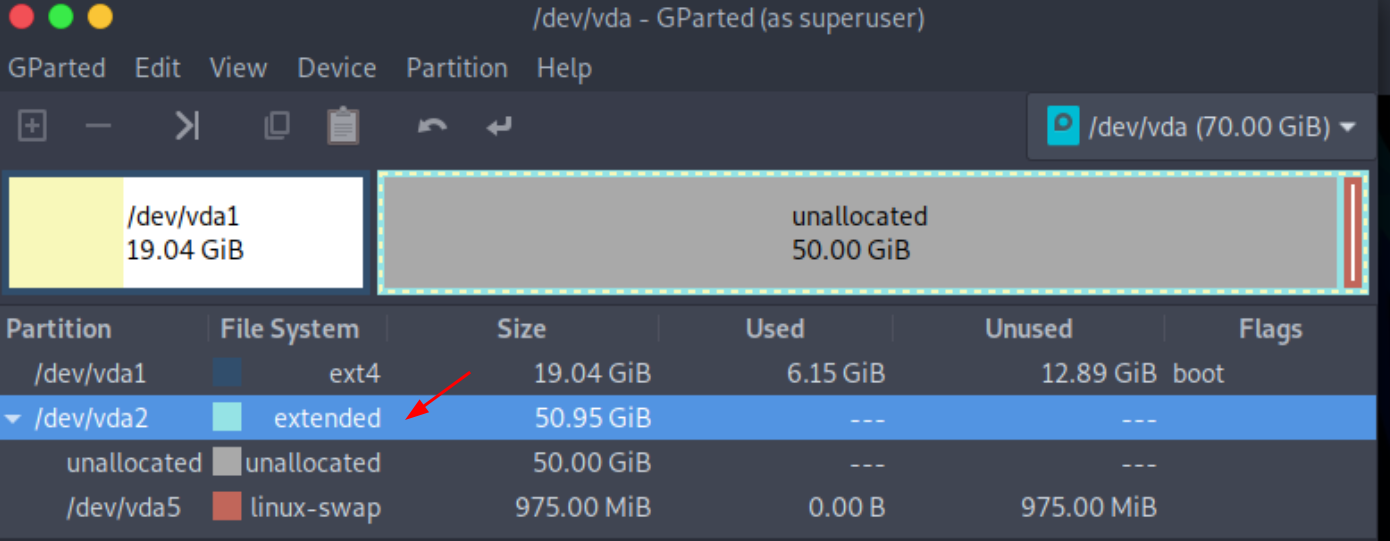Sort by the Size column header
Viewport: 1390px width, 541px height.
click(523, 329)
